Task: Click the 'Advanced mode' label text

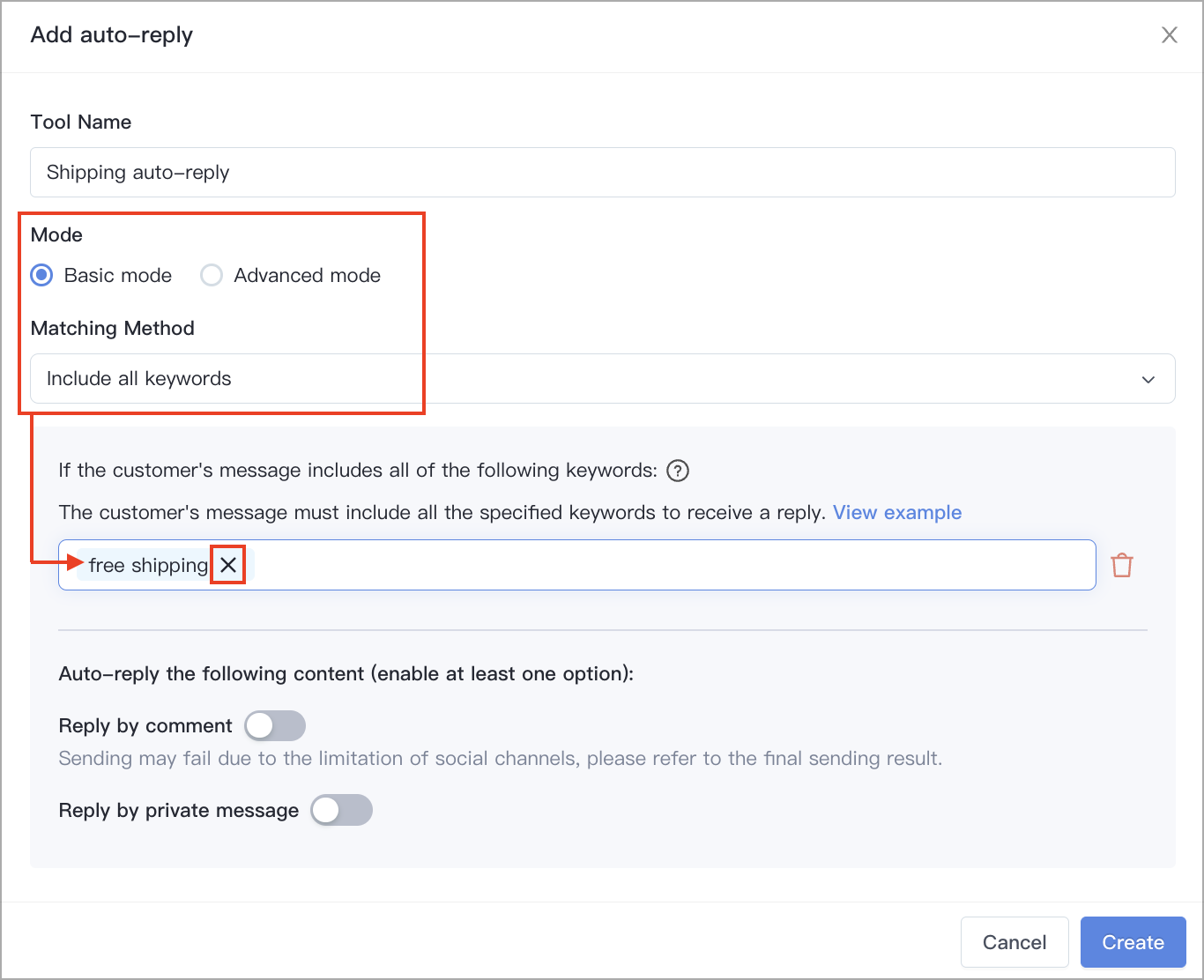Action: (x=308, y=275)
